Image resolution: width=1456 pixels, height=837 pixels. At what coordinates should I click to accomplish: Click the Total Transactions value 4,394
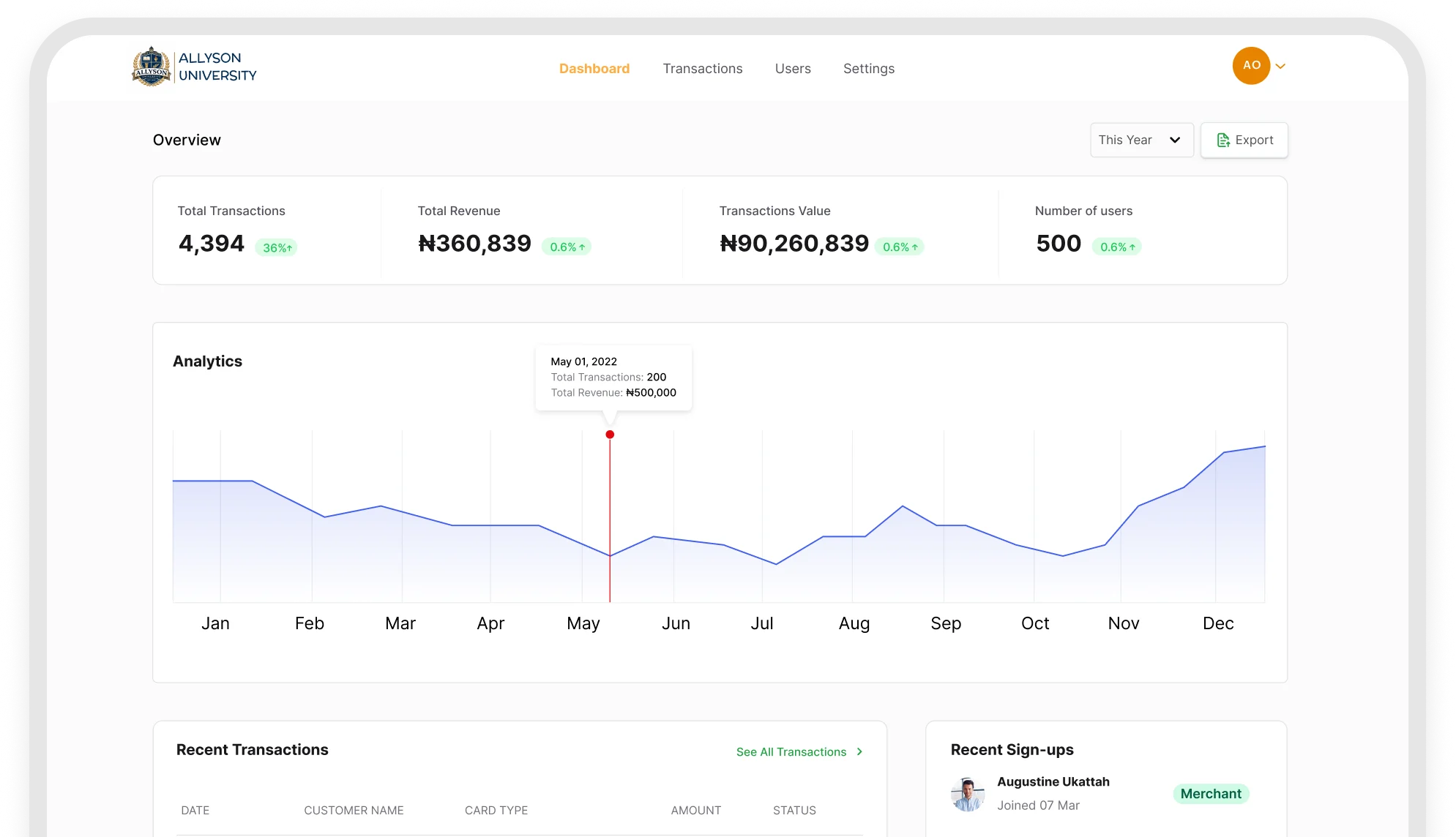(211, 243)
